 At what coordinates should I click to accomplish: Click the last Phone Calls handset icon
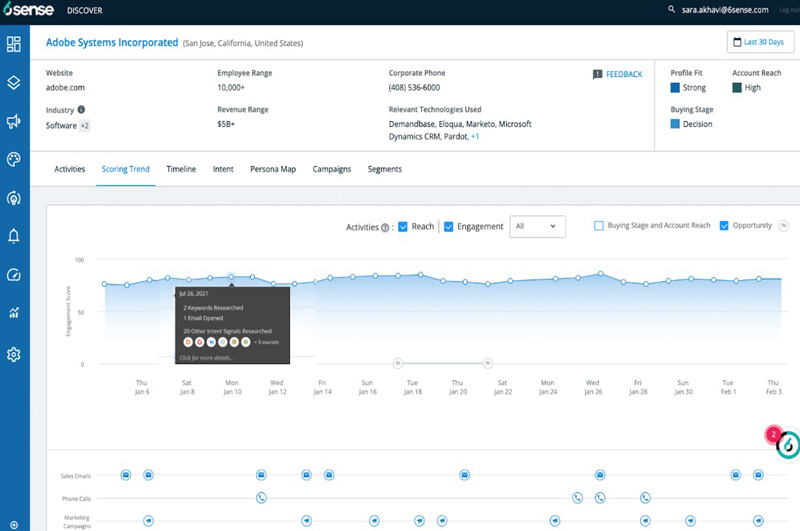(x=645, y=498)
